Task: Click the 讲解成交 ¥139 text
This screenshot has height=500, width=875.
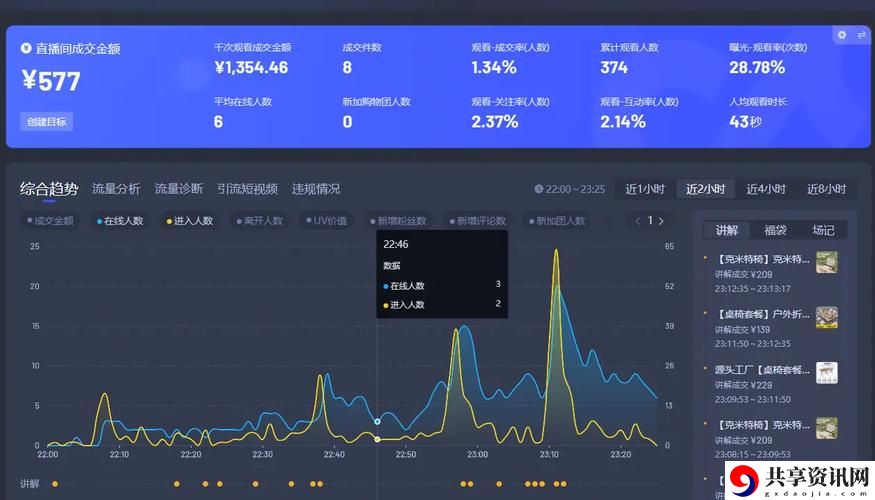Action: [x=742, y=330]
